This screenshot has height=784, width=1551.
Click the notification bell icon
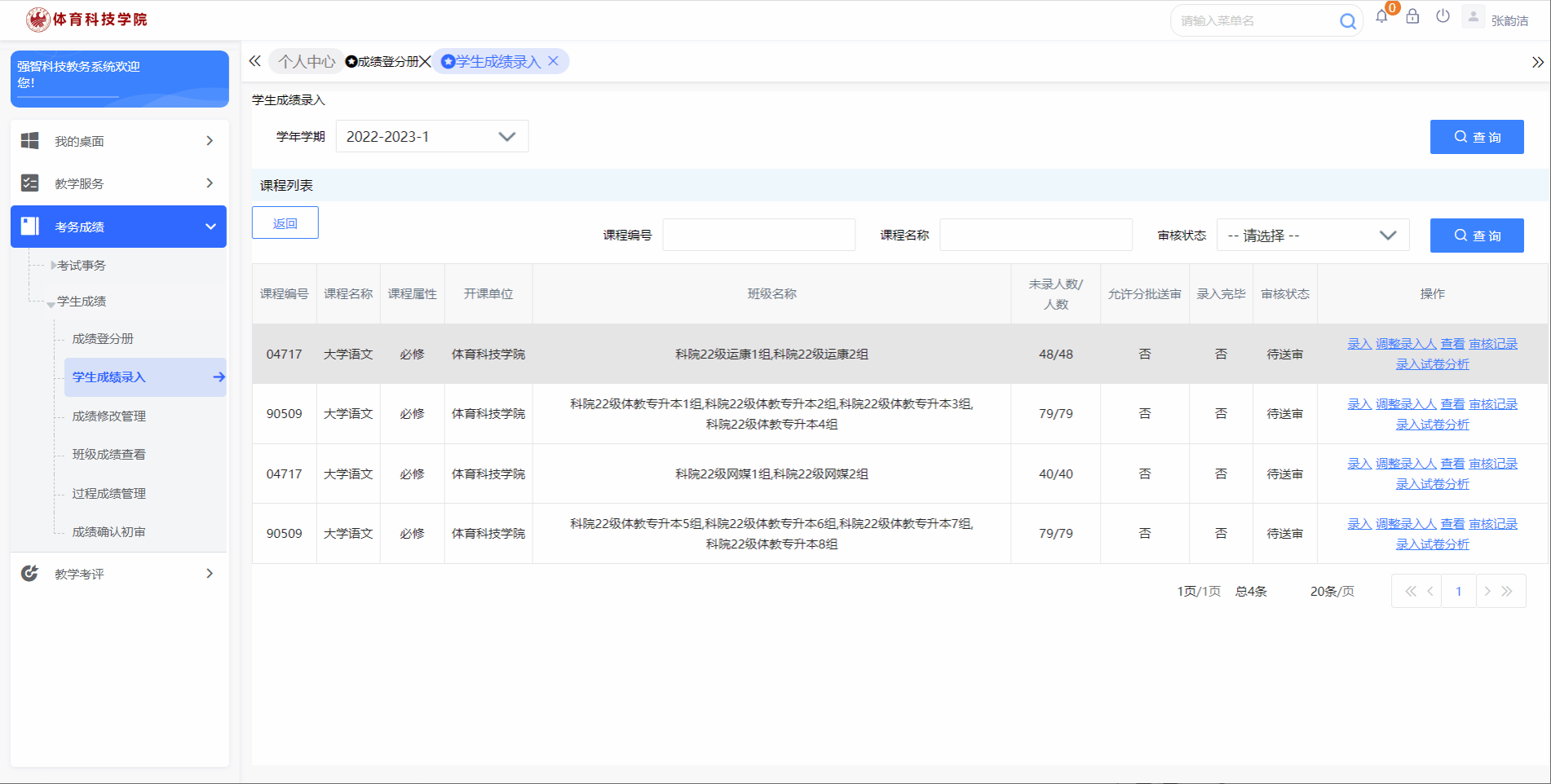click(x=1381, y=17)
